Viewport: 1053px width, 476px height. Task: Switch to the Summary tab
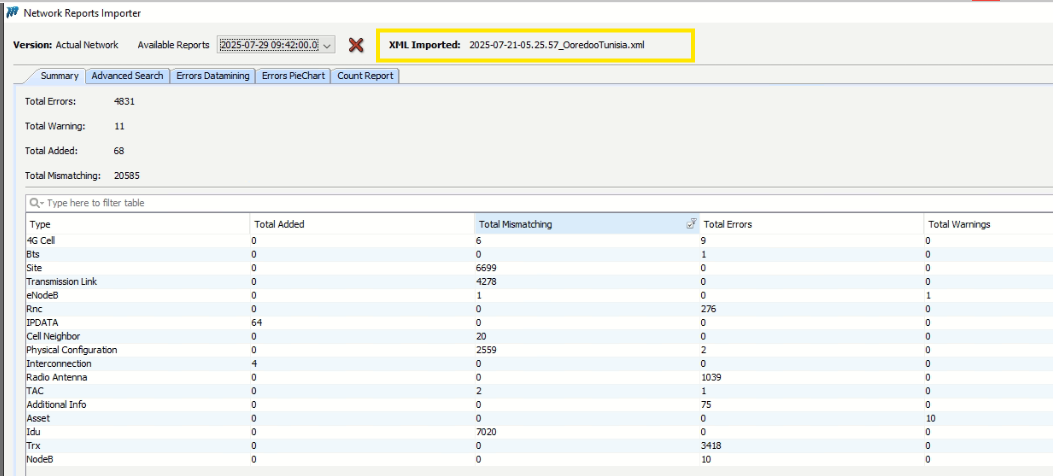(x=59, y=76)
